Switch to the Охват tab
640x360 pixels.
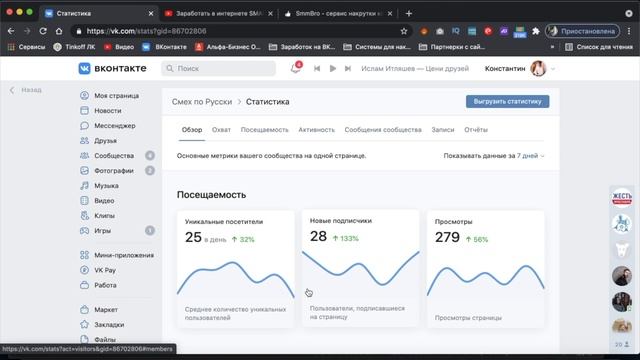click(x=221, y=130)
